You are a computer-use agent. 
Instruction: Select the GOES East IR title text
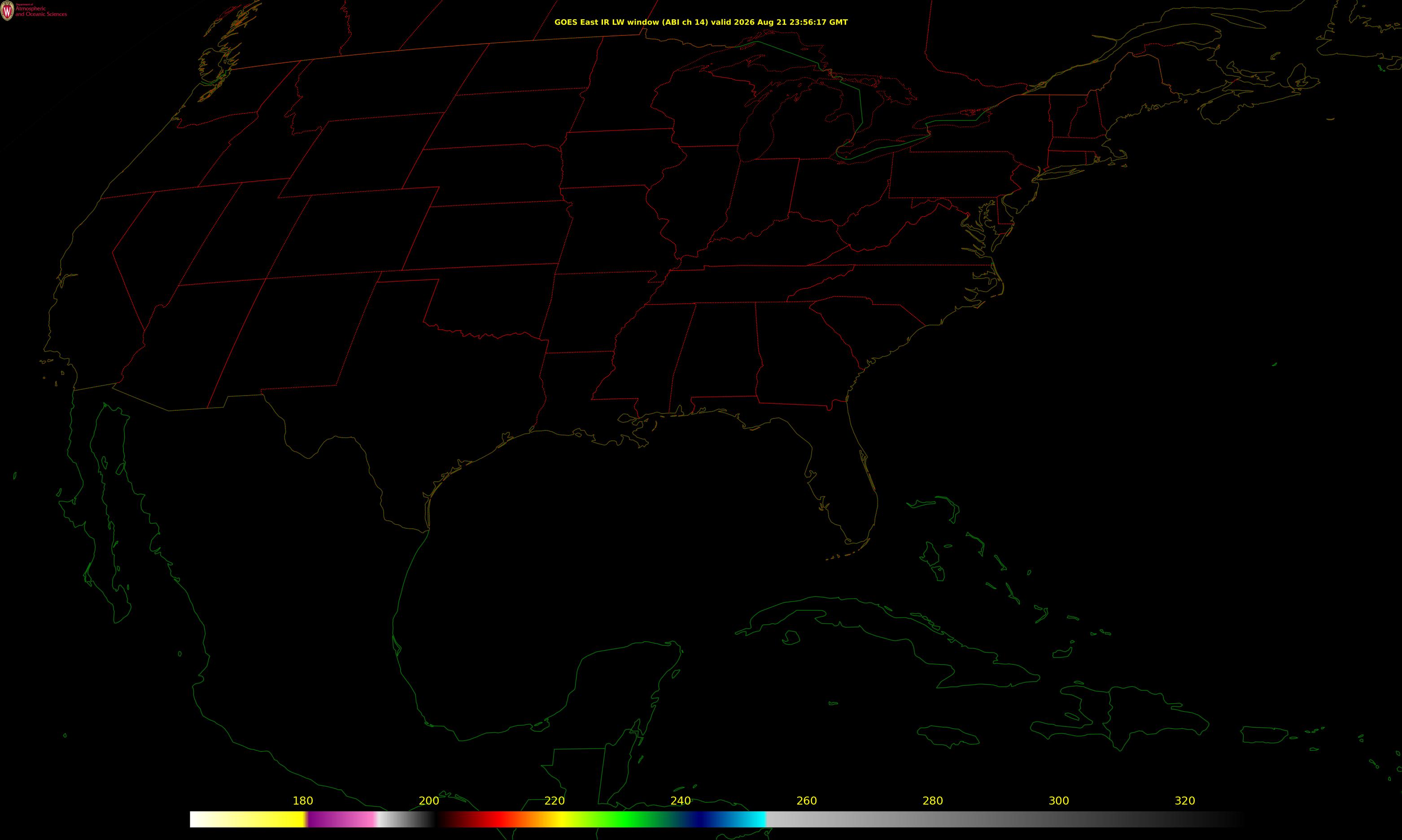[701, 22]
